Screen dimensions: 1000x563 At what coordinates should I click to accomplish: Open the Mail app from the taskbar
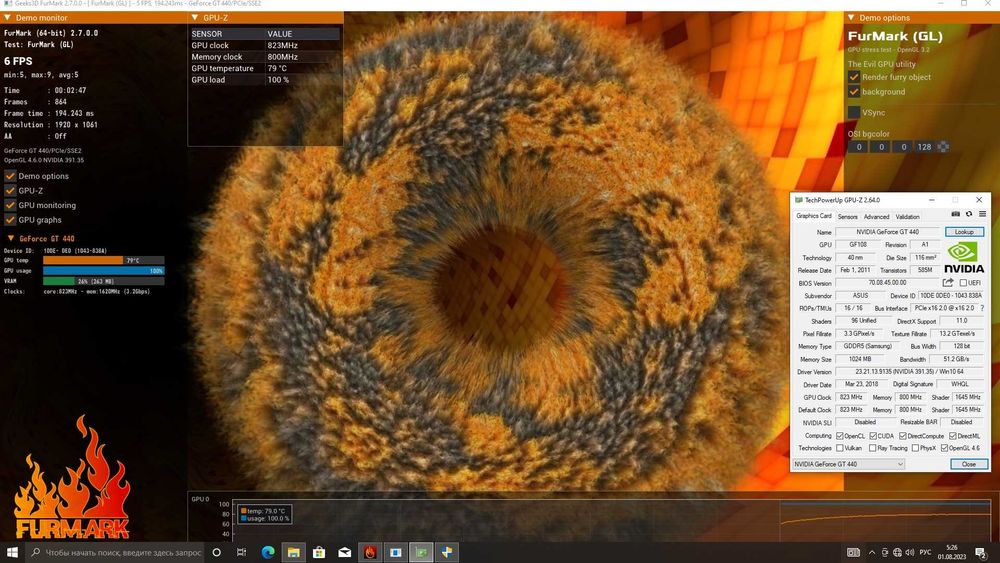[x=344, y=552]
